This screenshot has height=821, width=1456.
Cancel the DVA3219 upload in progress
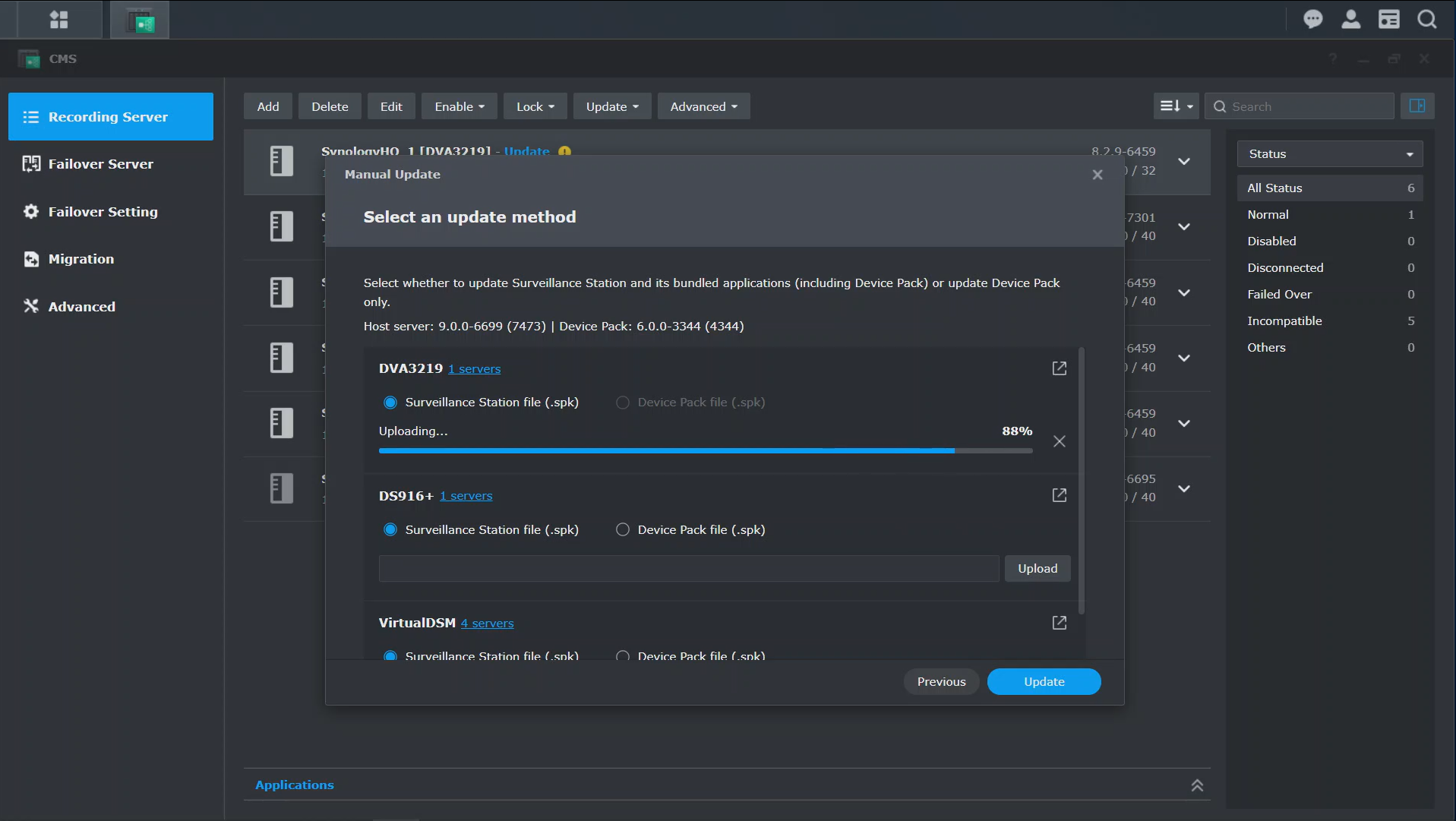[1060, 441]
